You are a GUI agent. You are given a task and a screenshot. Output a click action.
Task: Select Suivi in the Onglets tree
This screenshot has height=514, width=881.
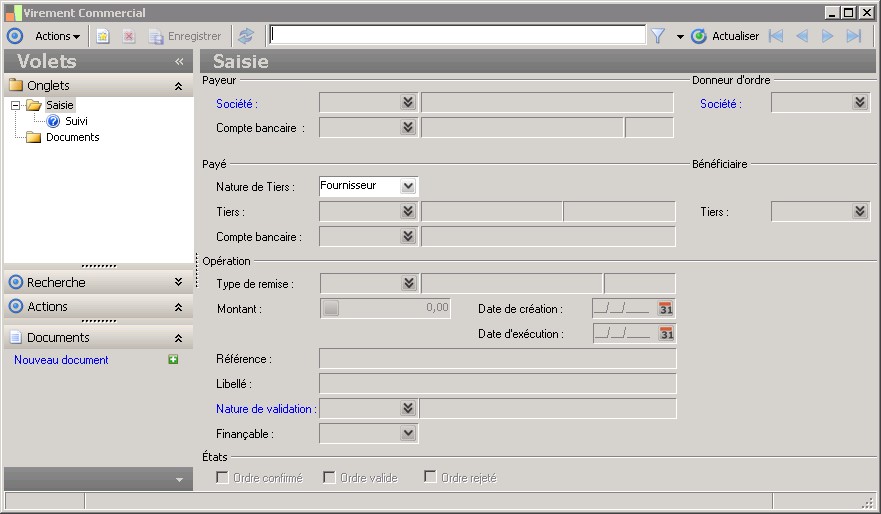(76, 121)
